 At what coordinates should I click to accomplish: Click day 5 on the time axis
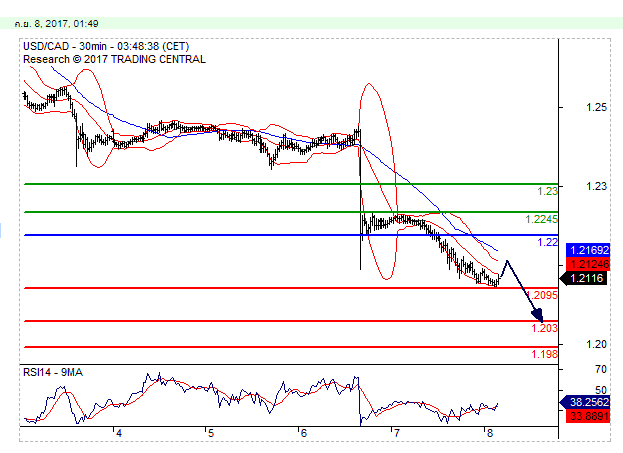(211, 434)
